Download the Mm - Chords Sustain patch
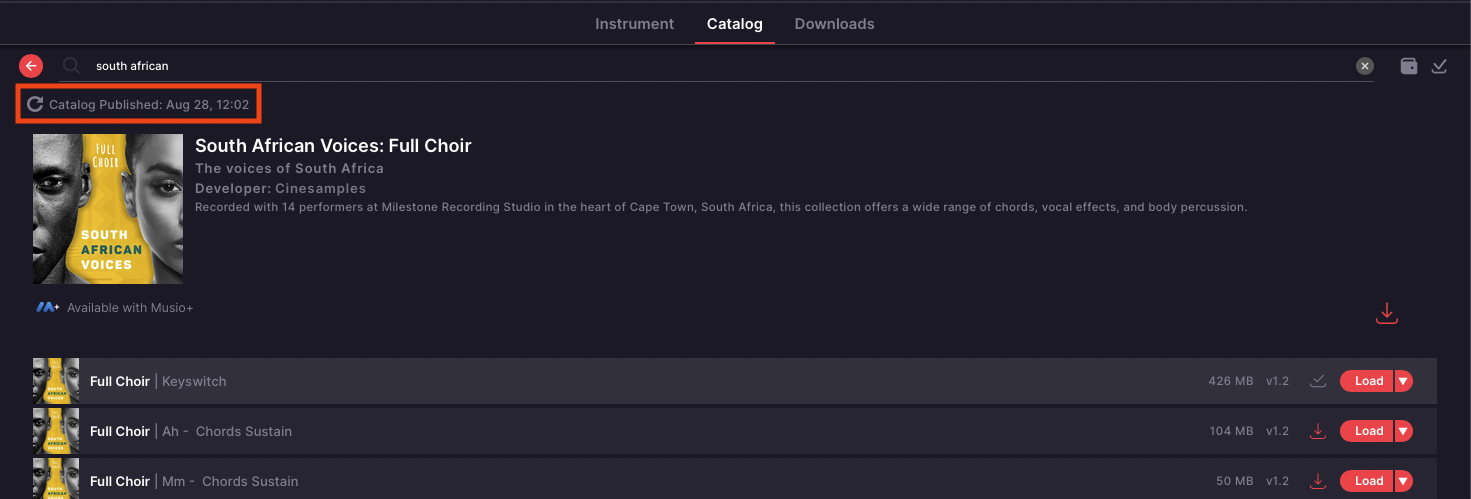 [x=1318, y=481]
